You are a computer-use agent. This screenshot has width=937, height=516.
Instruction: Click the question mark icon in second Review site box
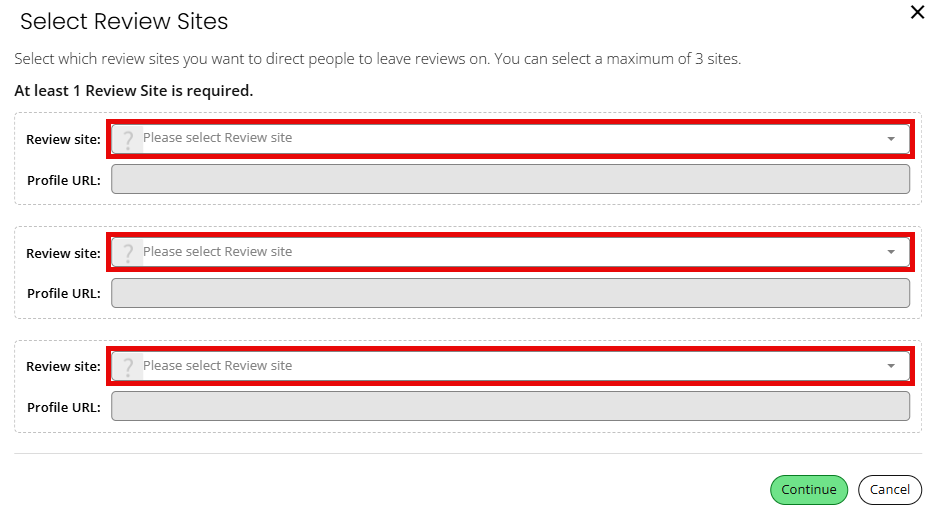pyautogui.click(x=127, y=252)
